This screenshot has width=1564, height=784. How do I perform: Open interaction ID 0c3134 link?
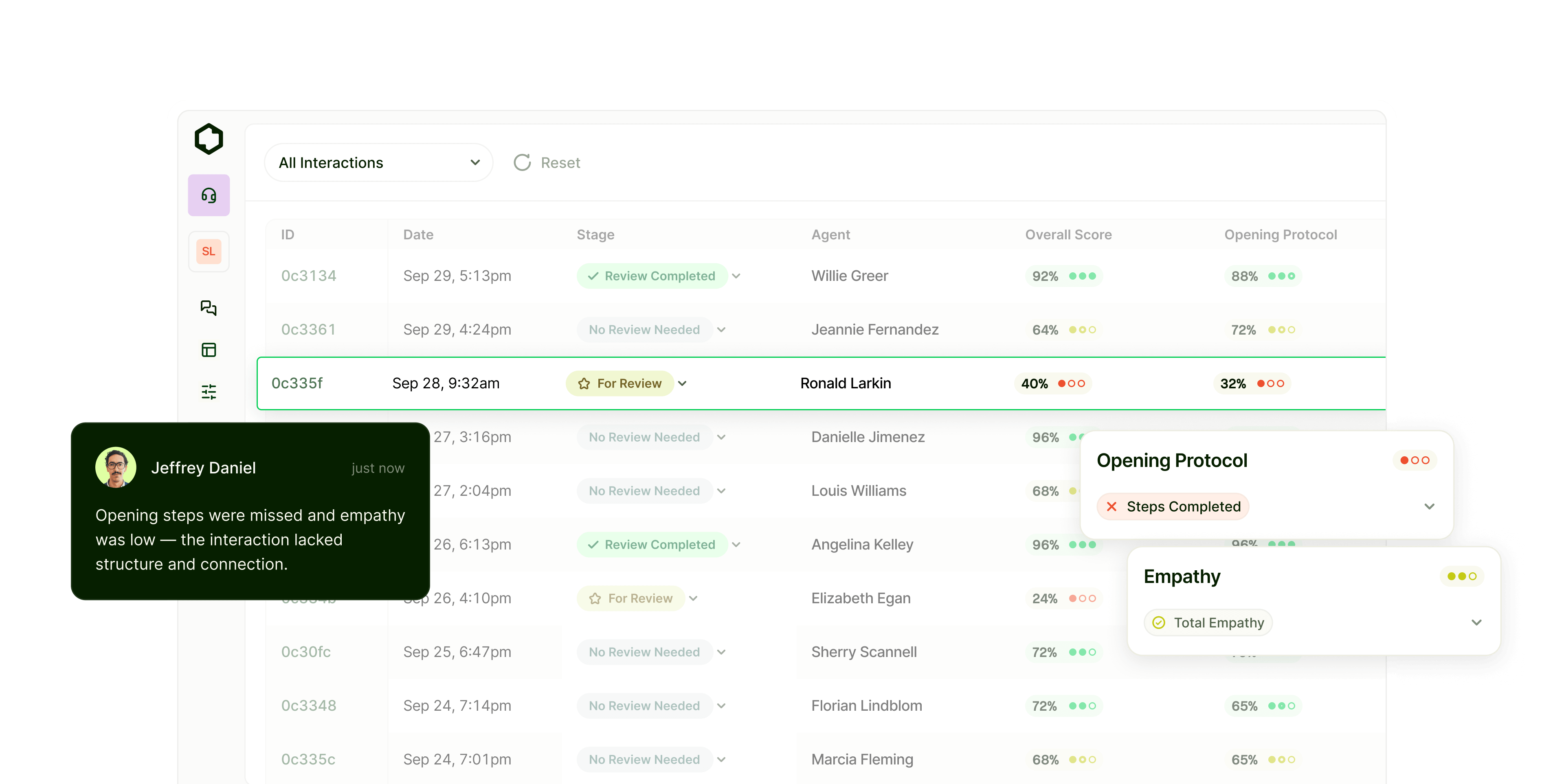(x=308, y=276)
